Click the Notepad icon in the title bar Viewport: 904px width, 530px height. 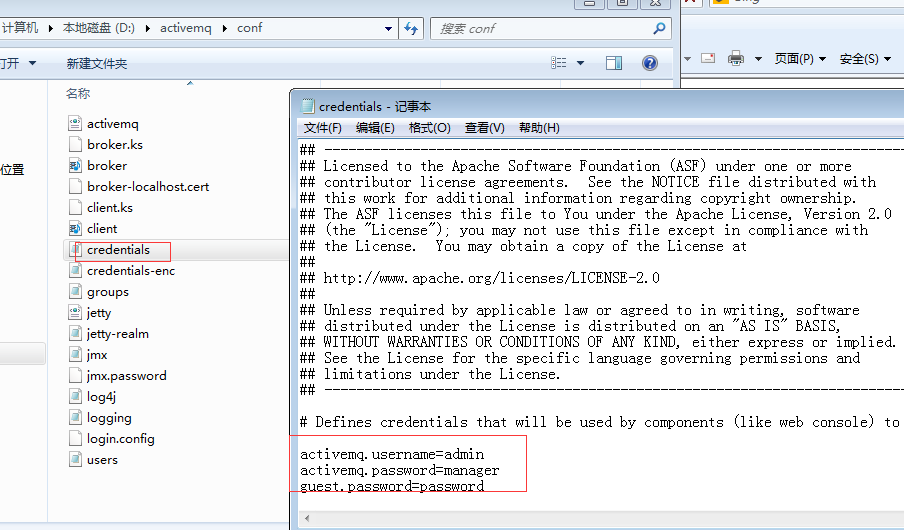[308, 106]
